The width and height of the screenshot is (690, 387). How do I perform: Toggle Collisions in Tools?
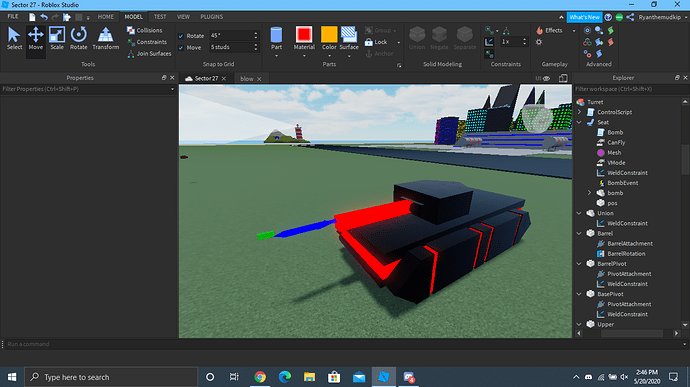point(145,30)
